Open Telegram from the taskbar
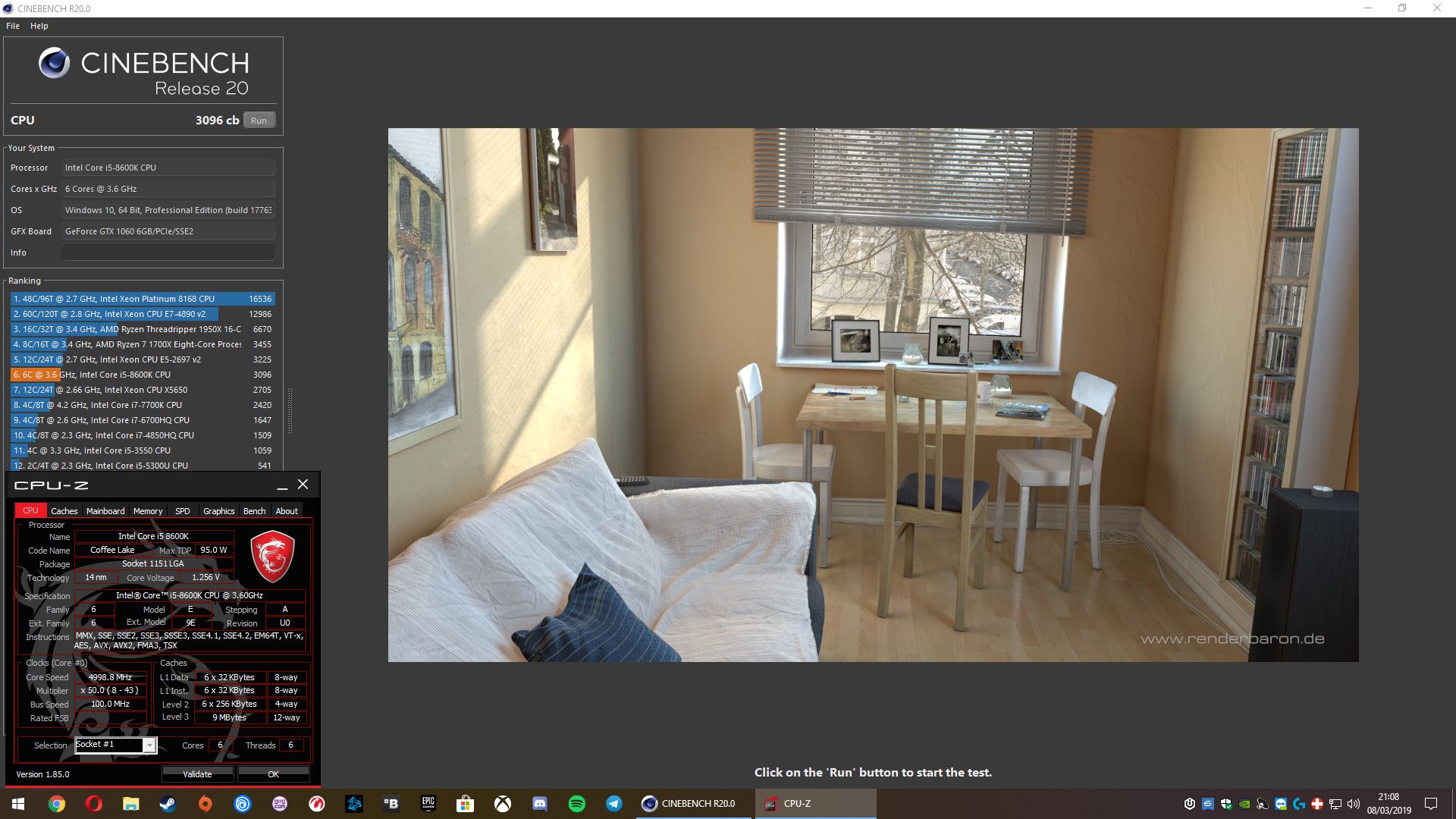 coord(614,804)
